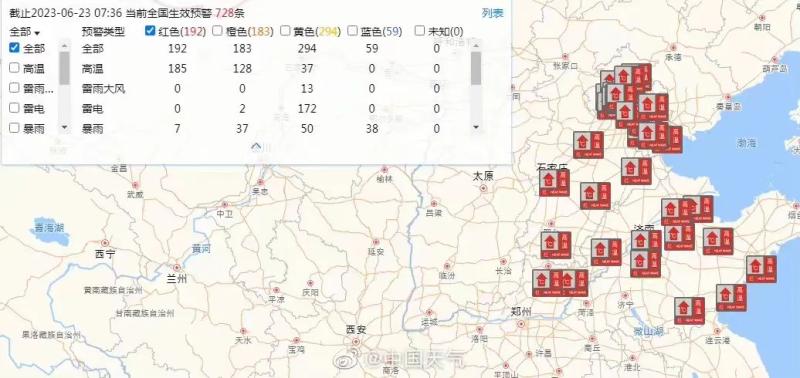
Task: Click the down arrow of the table scrollbar
Action: tap(476, 127)
